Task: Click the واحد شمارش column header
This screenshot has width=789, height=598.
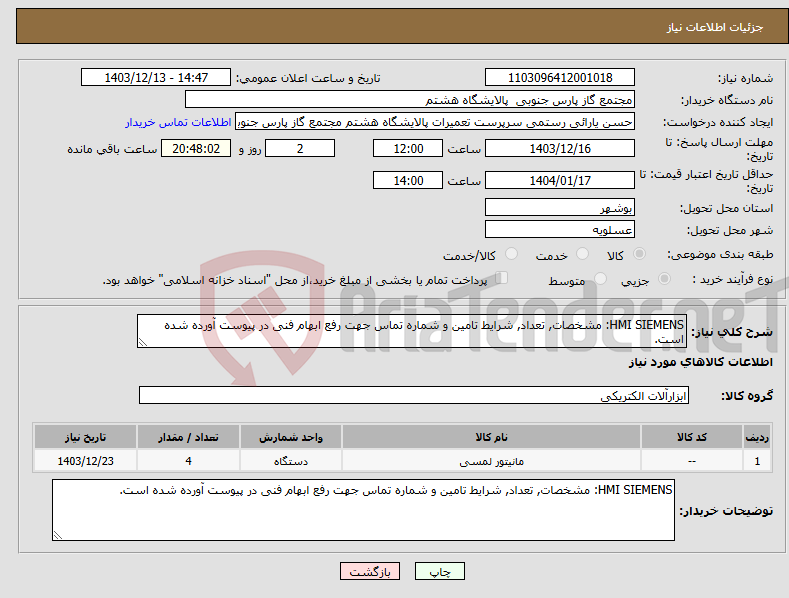Action: pyautogui.click(x=291, y=437)
